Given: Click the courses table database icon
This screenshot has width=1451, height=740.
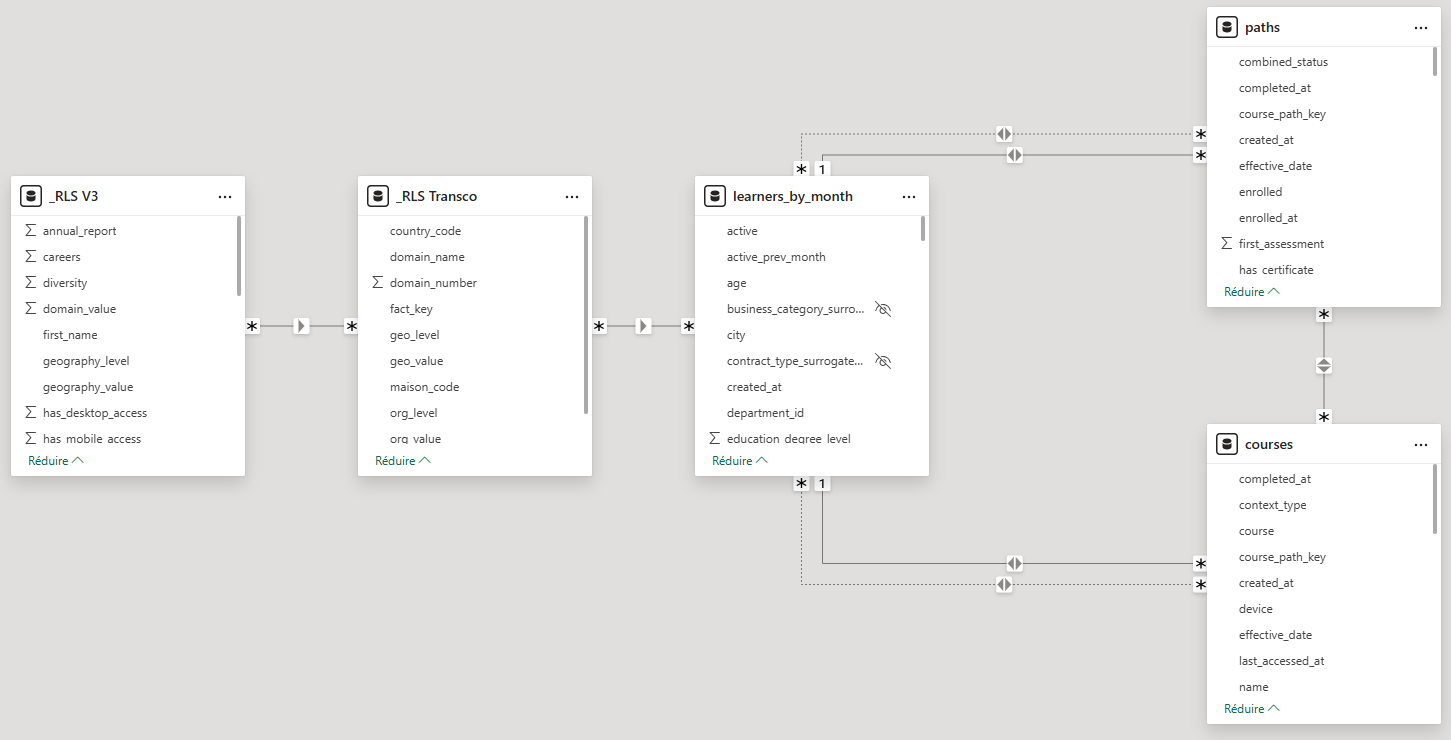Looking at the screenshot, I should (x=1226, y=444).
